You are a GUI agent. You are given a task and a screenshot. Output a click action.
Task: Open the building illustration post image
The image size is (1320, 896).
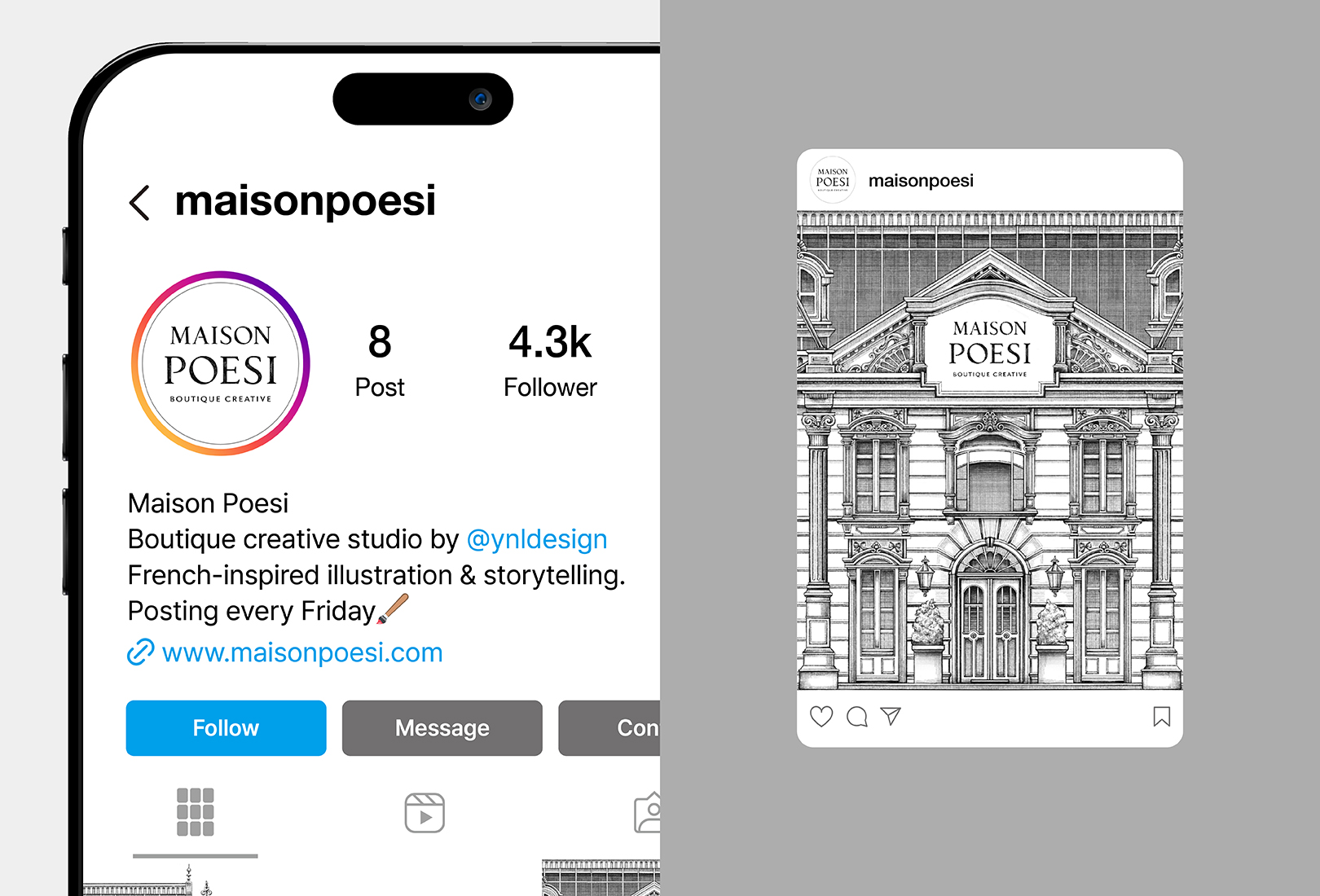click(990, 450)
